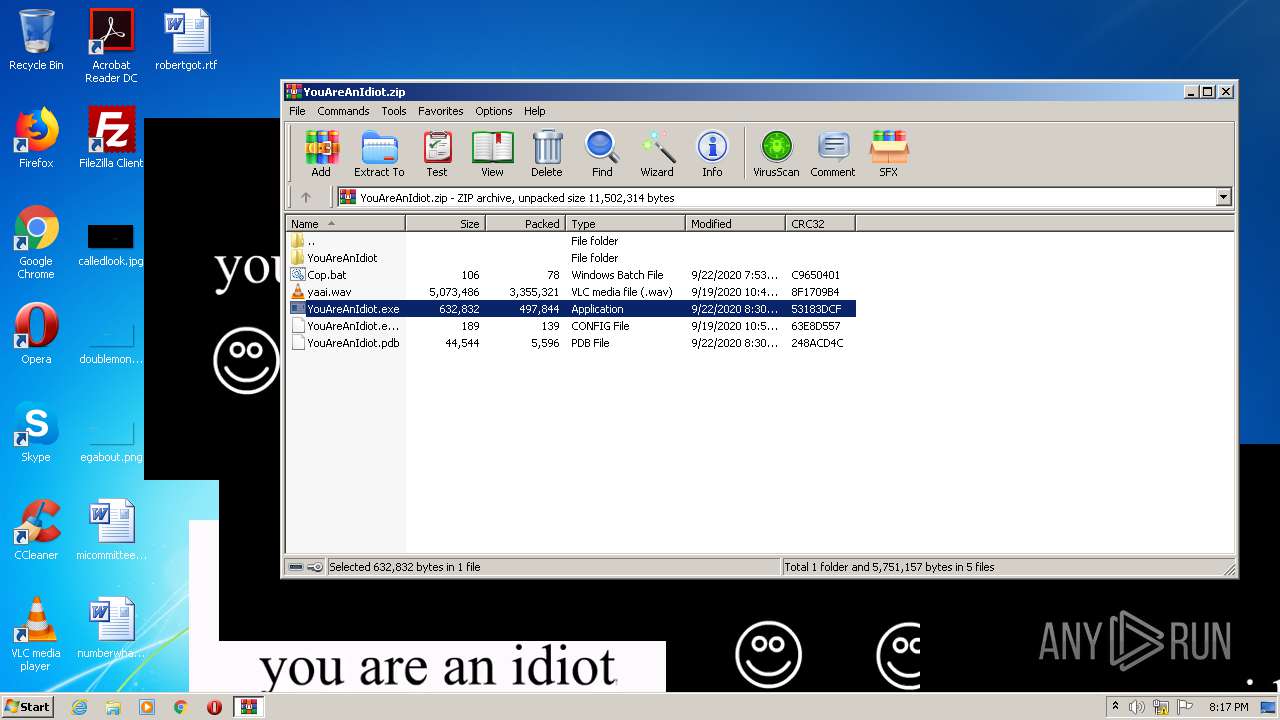
Task: Click the Add toolbar icon in WinRAR
Action: tap(321, 154)
